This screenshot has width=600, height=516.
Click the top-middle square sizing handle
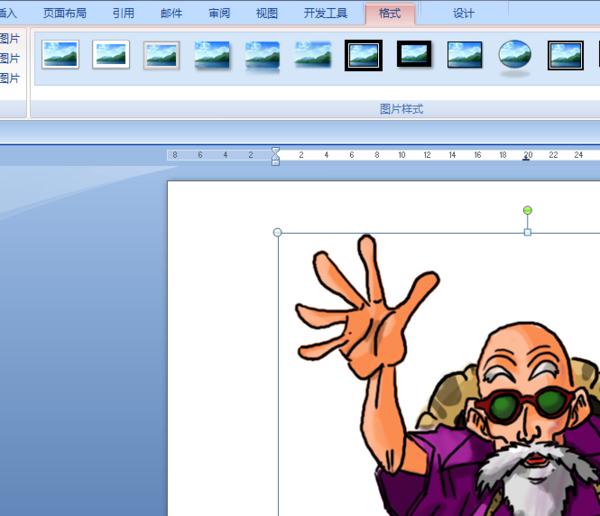point(527,232)
